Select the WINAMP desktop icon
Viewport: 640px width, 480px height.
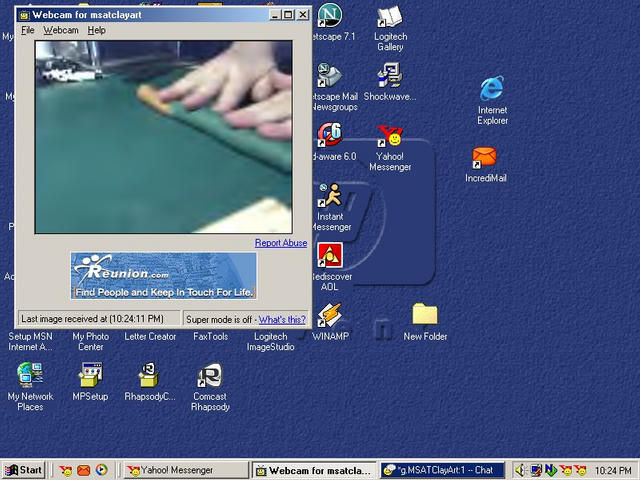coord(330,315)
